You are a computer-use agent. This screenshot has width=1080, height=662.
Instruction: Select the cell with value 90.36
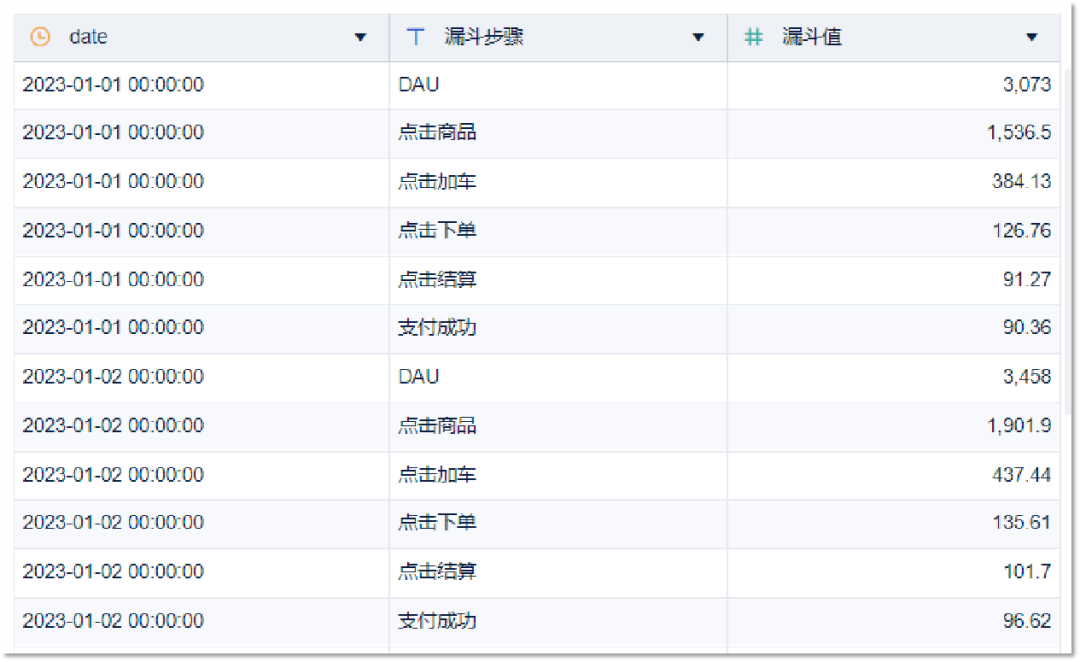[x=894, y=328]
